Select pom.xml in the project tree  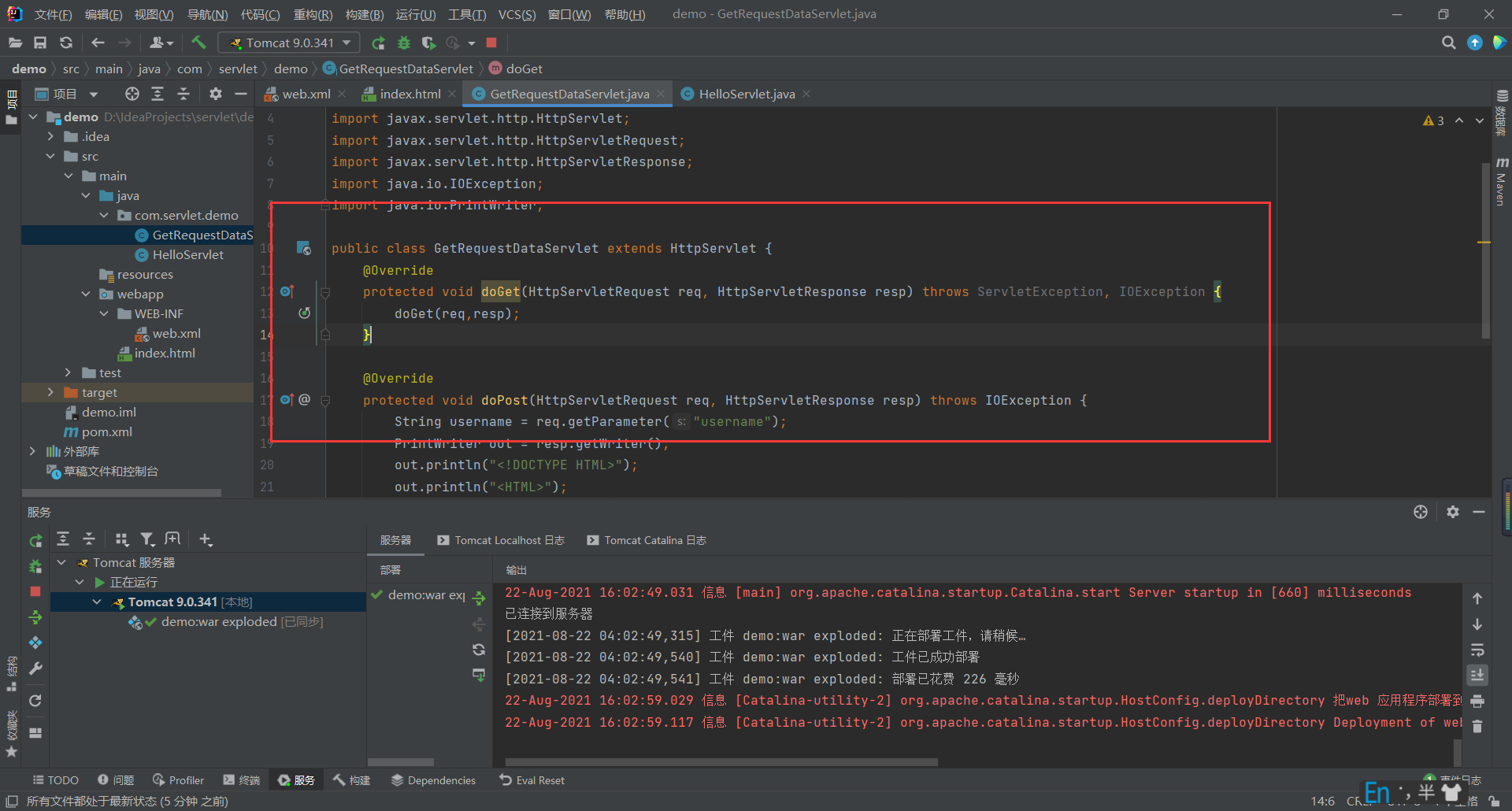tap(106, 431)
